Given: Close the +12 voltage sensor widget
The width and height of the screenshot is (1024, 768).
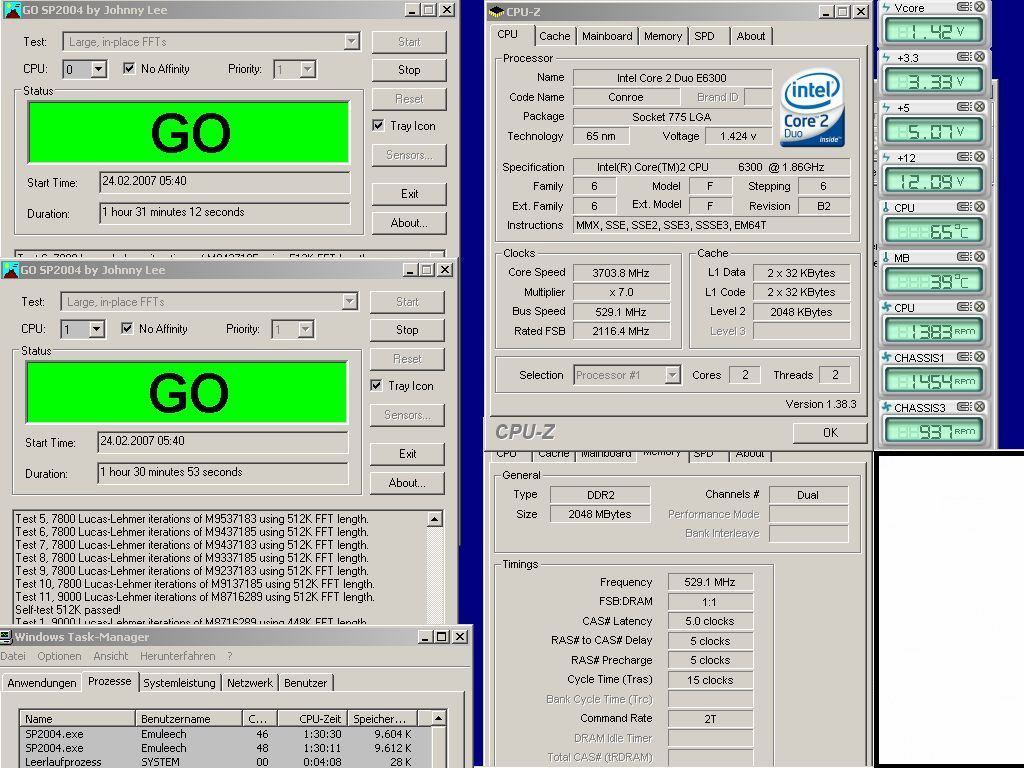Looking at the screenshot, I should (979, 157).
